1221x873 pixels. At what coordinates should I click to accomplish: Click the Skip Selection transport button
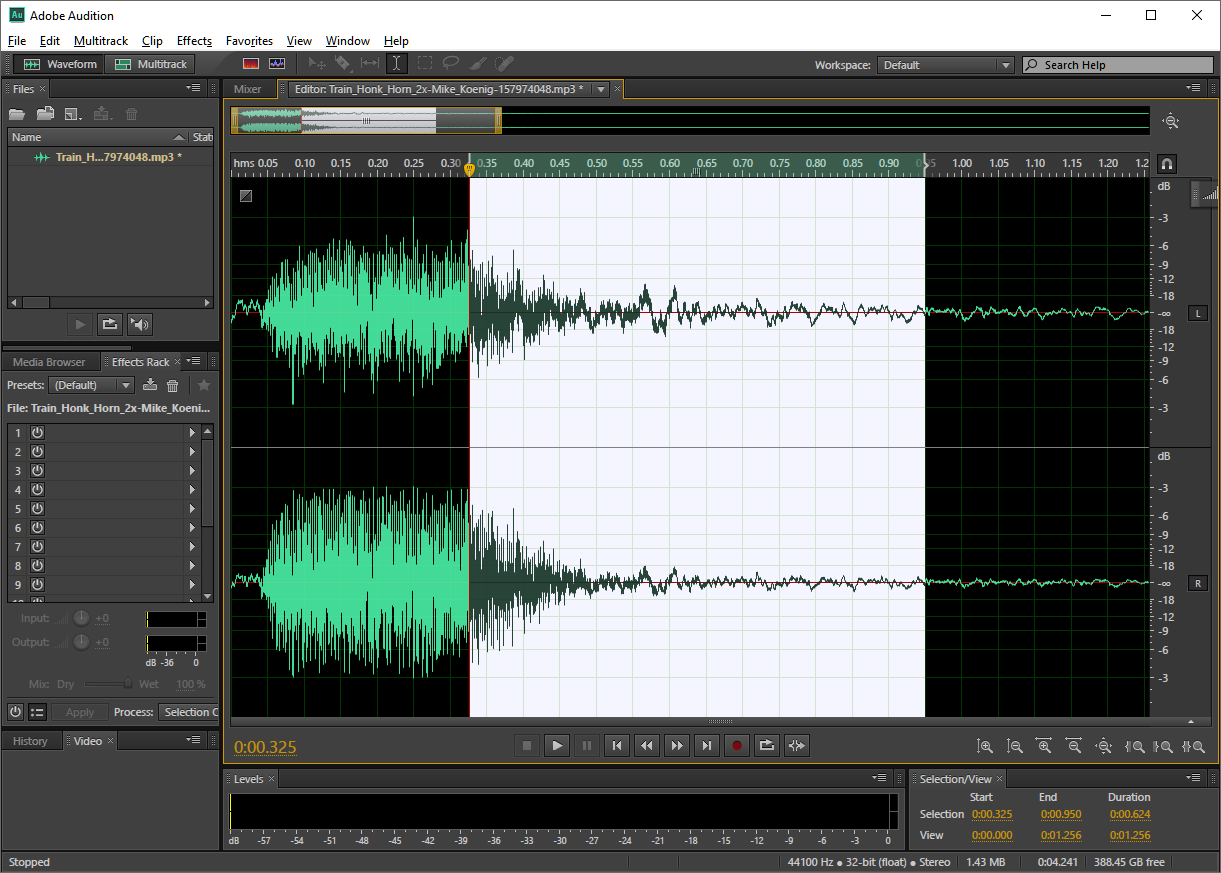[x=797, y=745]
